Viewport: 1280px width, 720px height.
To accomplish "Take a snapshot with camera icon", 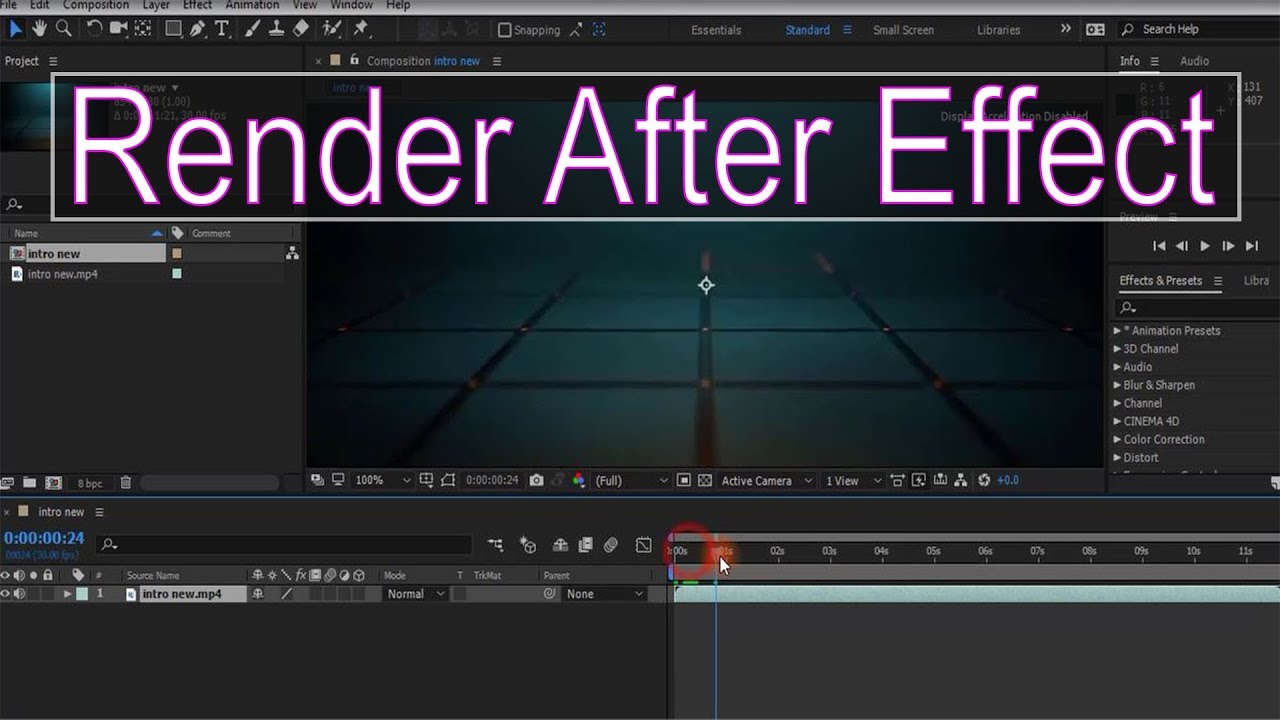I will coord(537,481).
